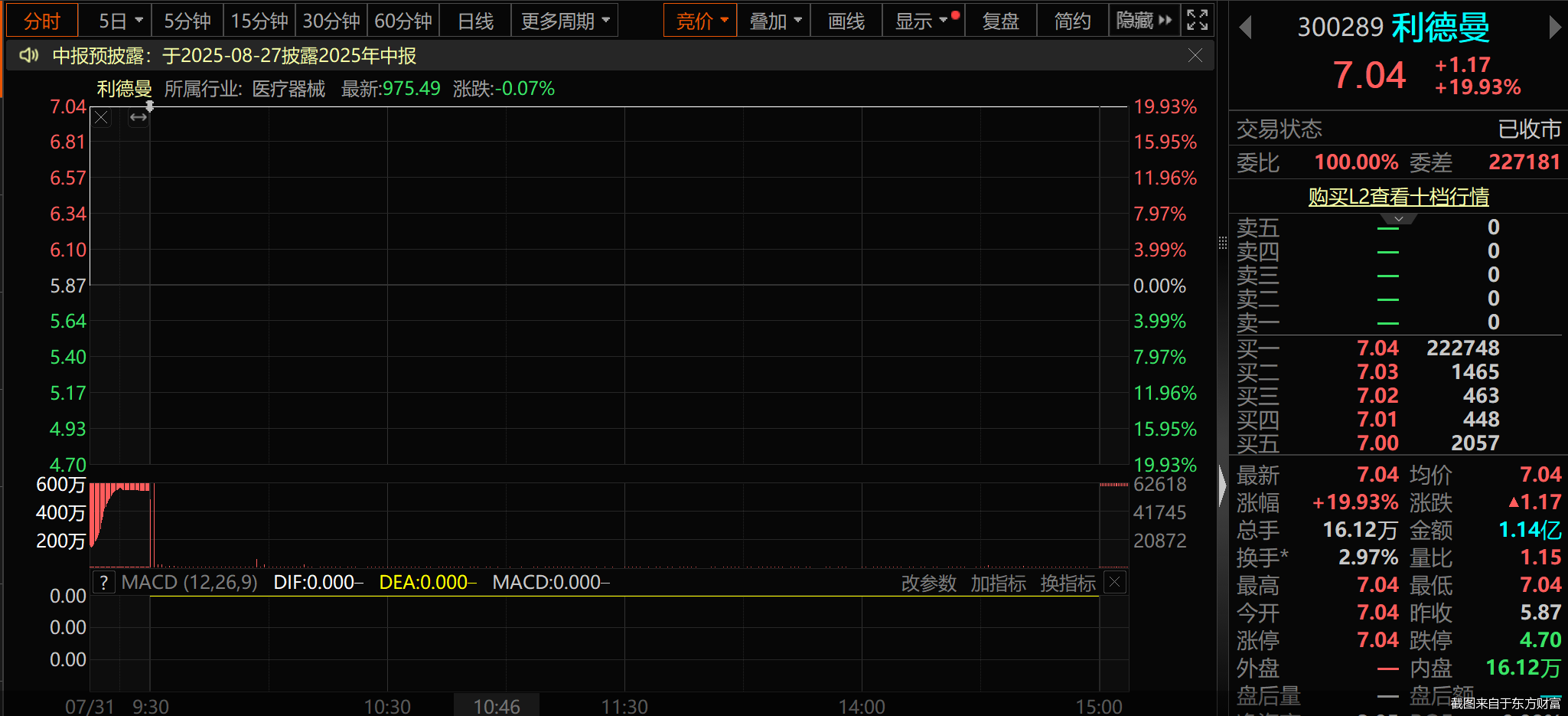Image resolution: width=1568 pixels, height=716 pixels.
Task: Close the 中报预披露 notification bar
Action: [1195, 55]
